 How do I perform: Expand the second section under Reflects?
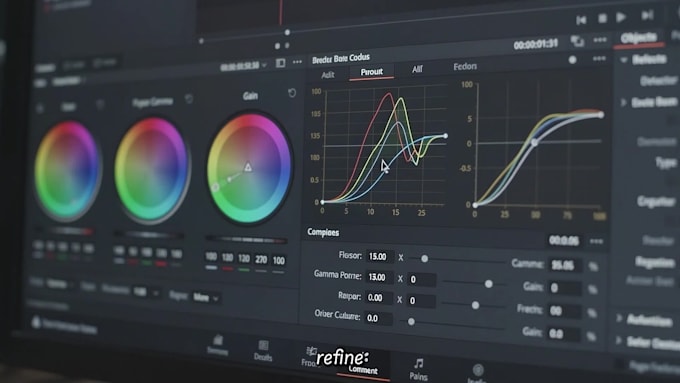point(624,102)
